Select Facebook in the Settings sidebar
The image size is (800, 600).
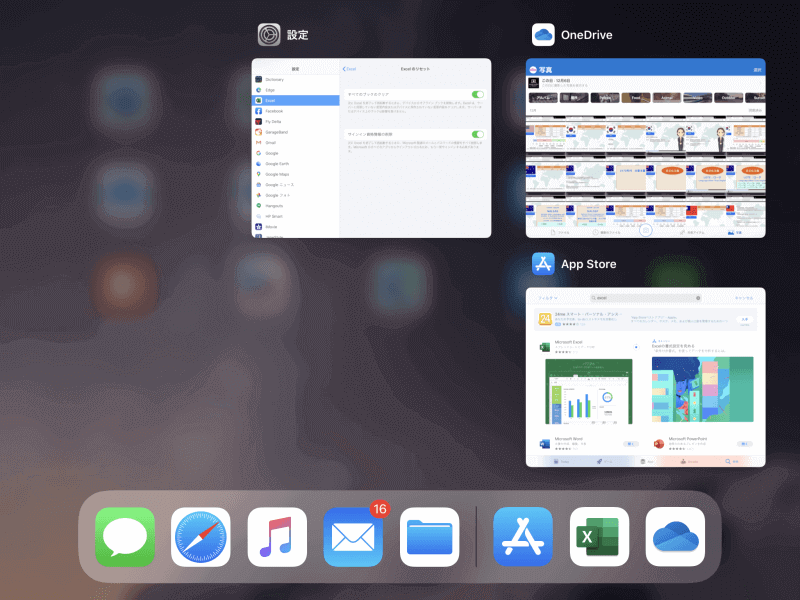pos(295,111)
